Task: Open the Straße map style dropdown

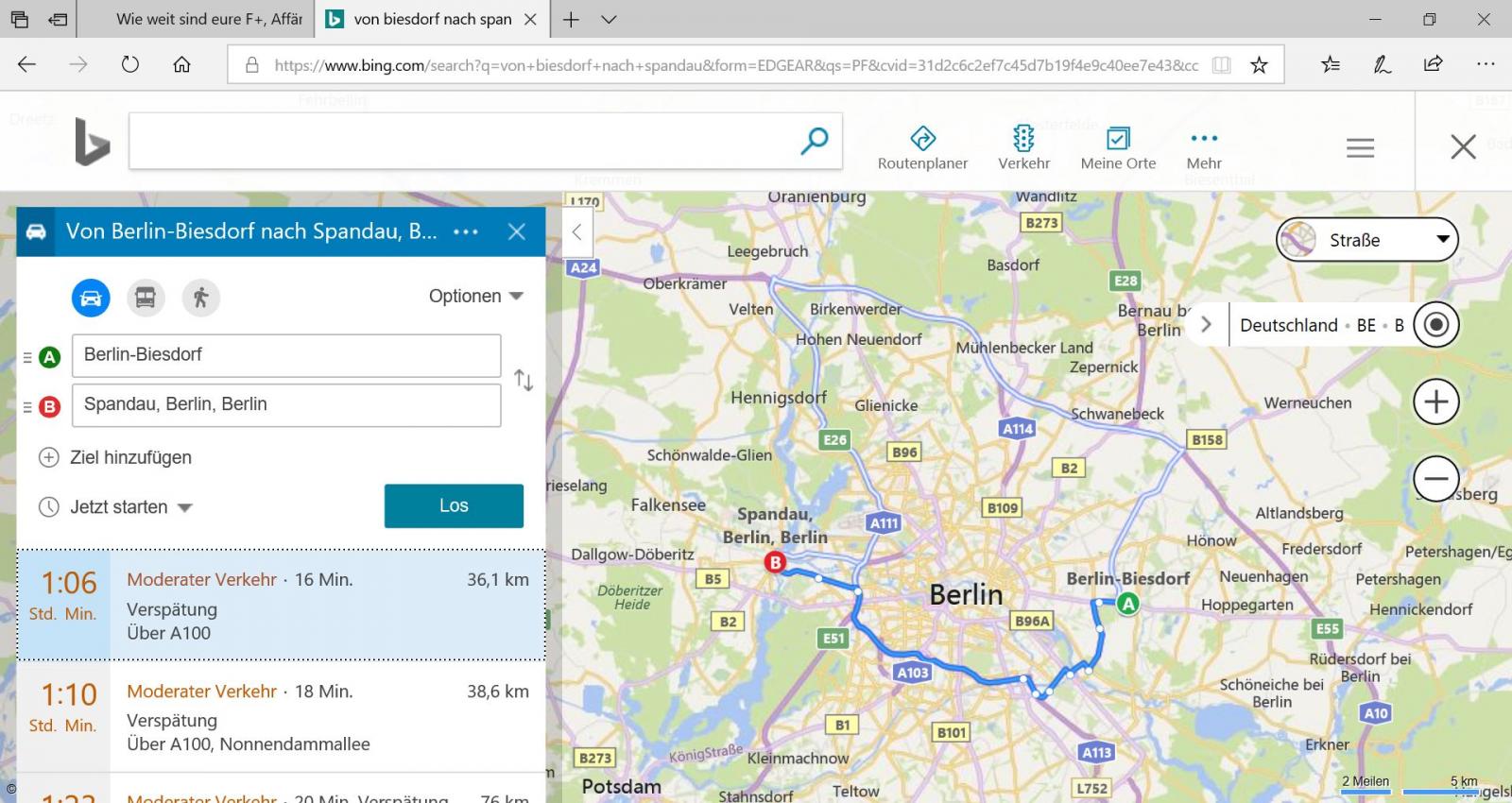Action: [1366, 240]
